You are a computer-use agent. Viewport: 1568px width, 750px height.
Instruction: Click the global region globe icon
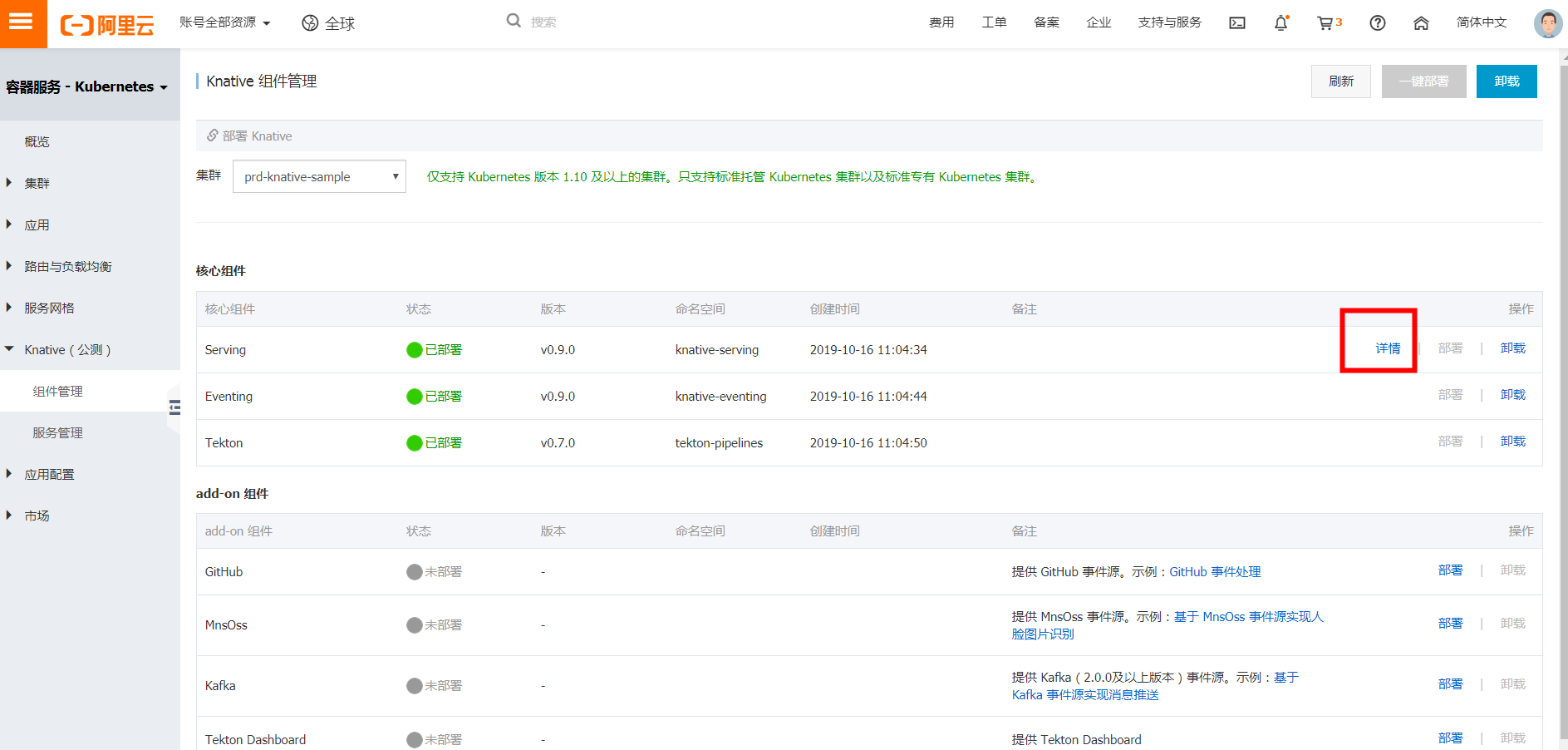coord(310,23)
